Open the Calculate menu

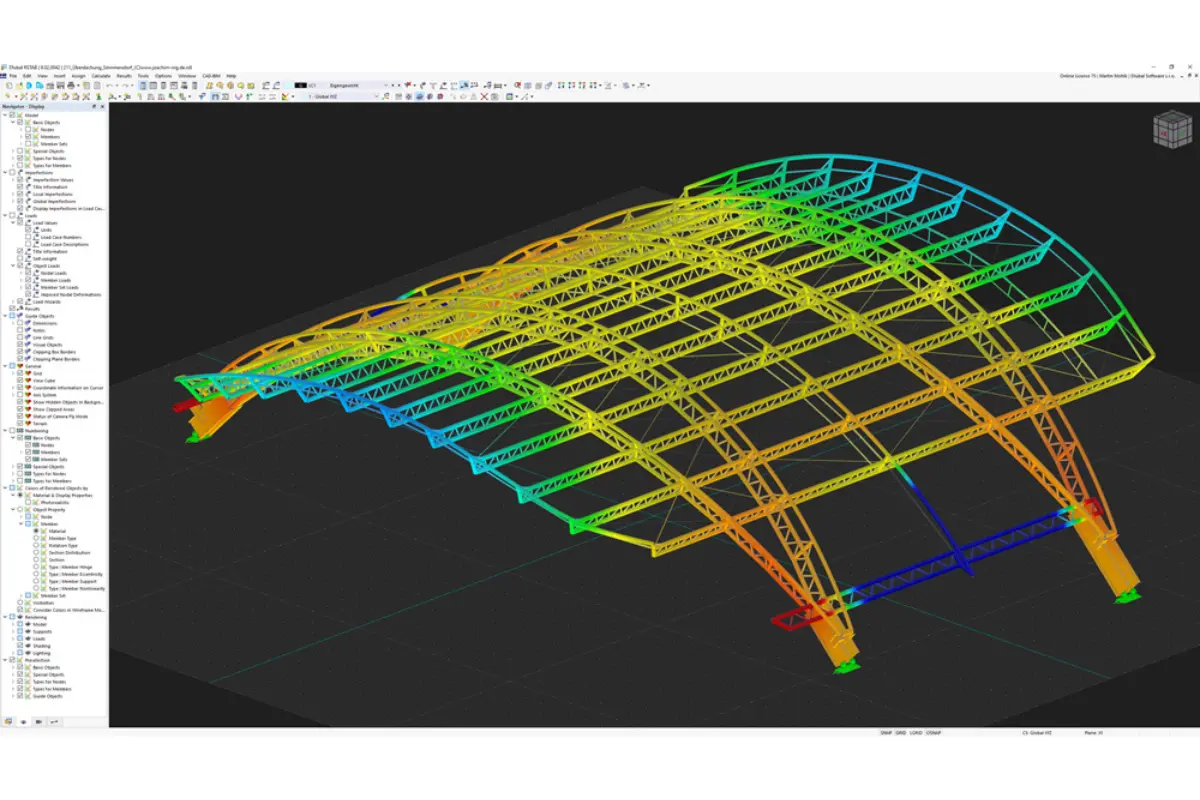point(101,76)
